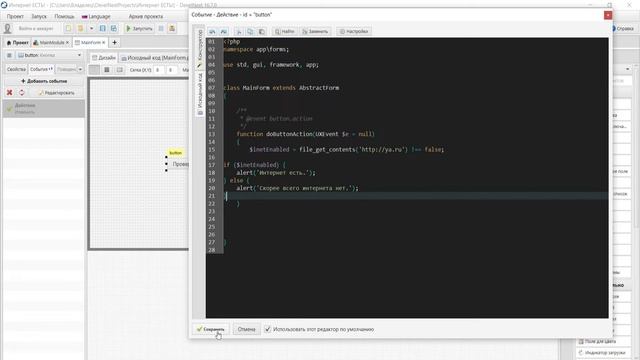The image size is (640, 360).
Task: Click the save-all icon in main toolbar
Action: pyautogui.click(x=114, y=29)
